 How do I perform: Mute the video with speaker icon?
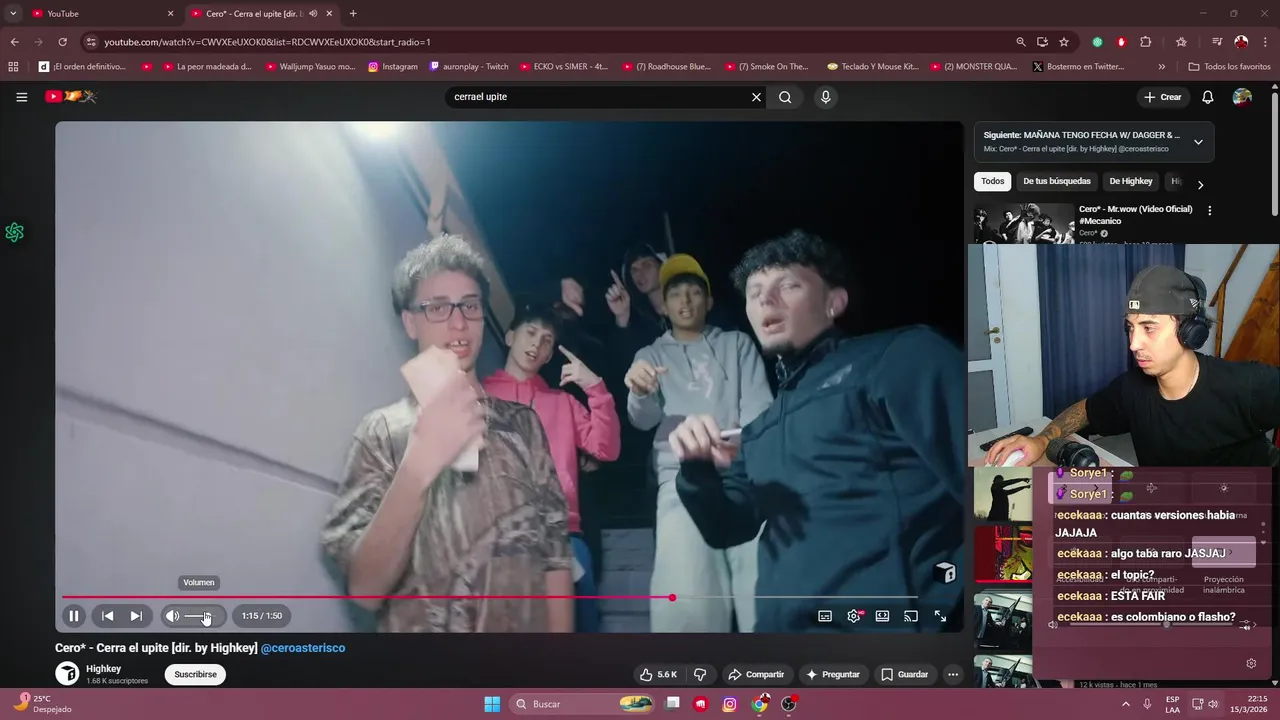[172, 616]
